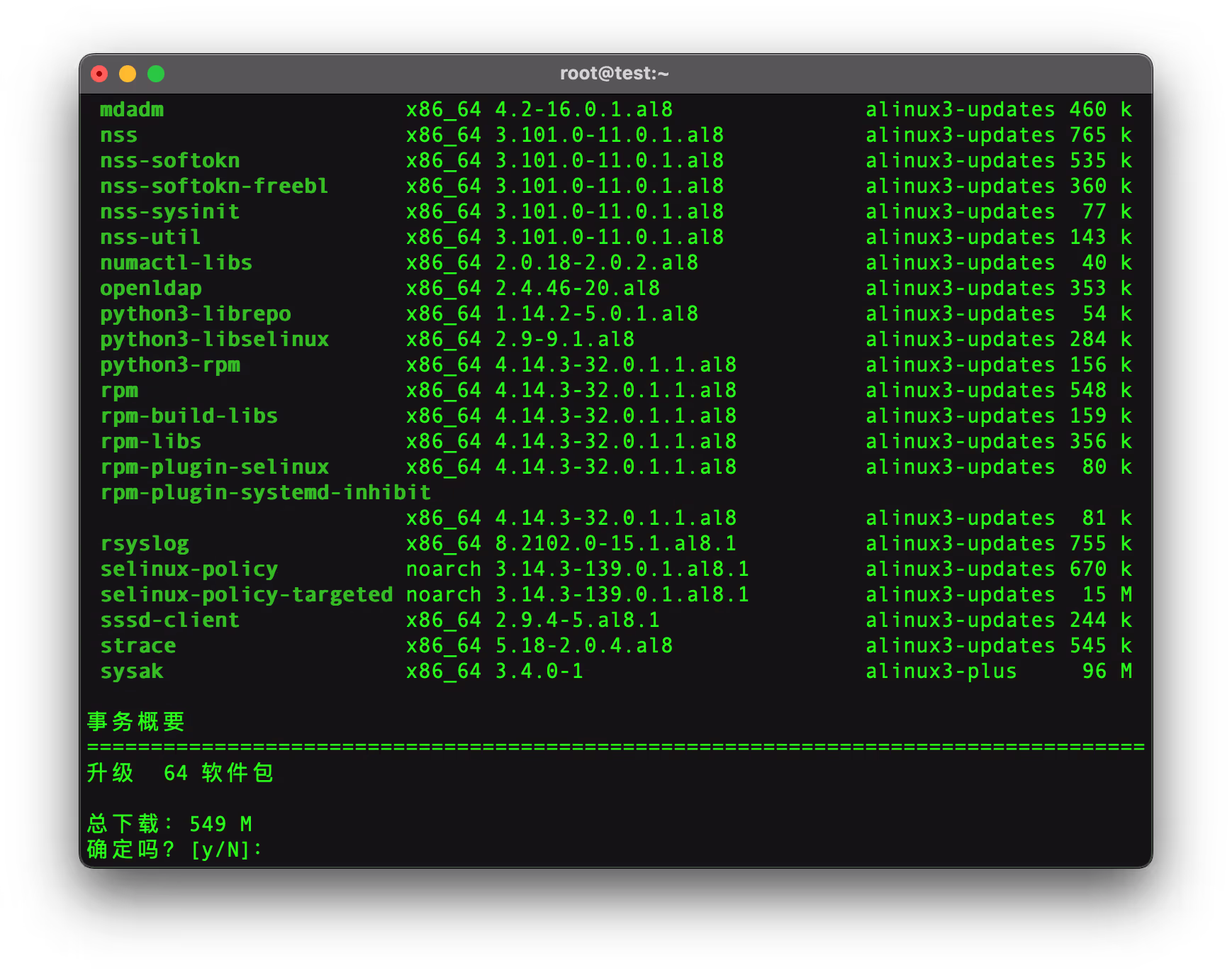This screenshot has width=1232, height=973.
Task: Select the 96 M size of sysak
Action: pos(1107,672)
